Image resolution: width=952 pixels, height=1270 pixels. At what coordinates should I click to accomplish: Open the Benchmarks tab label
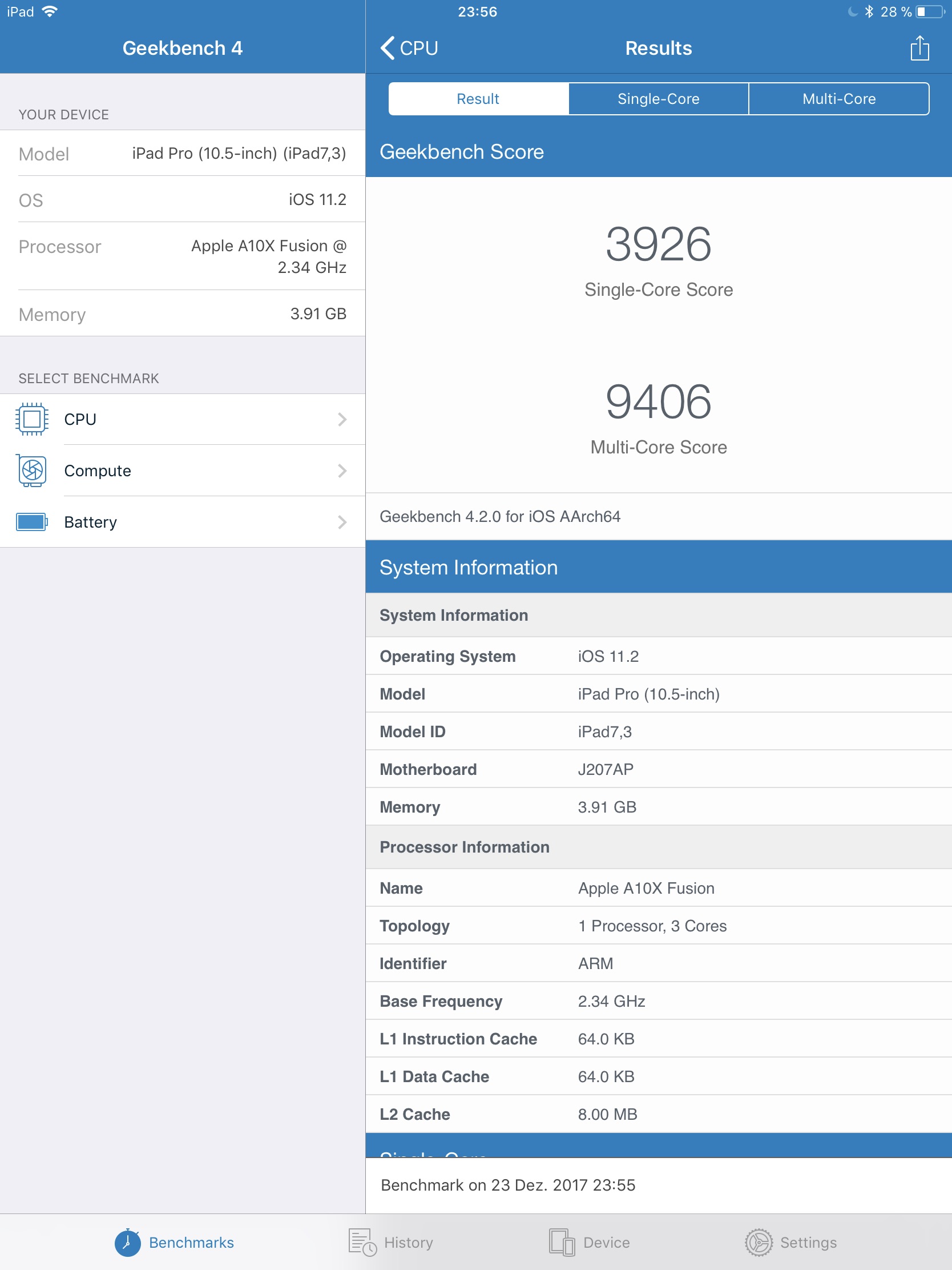pos(191,1243)
